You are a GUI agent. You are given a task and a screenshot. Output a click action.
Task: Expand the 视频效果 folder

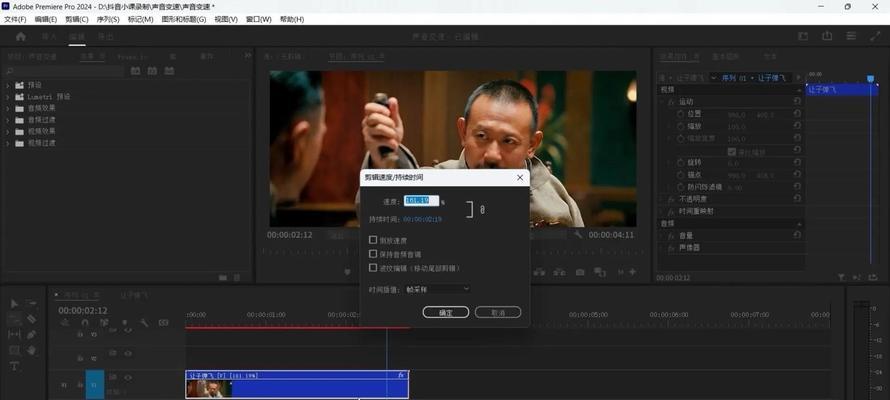click(x=8, y=131)
